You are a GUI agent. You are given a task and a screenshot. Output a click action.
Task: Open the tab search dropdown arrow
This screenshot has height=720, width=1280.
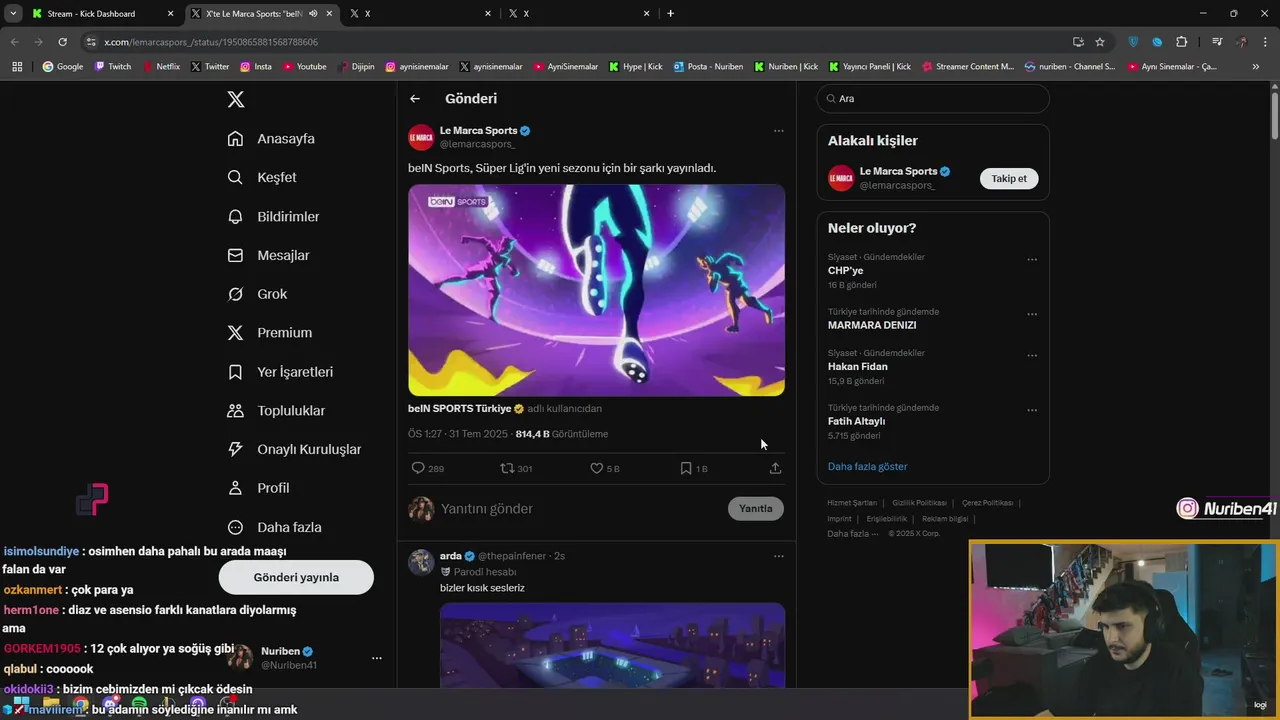click(x=13, y=13)
